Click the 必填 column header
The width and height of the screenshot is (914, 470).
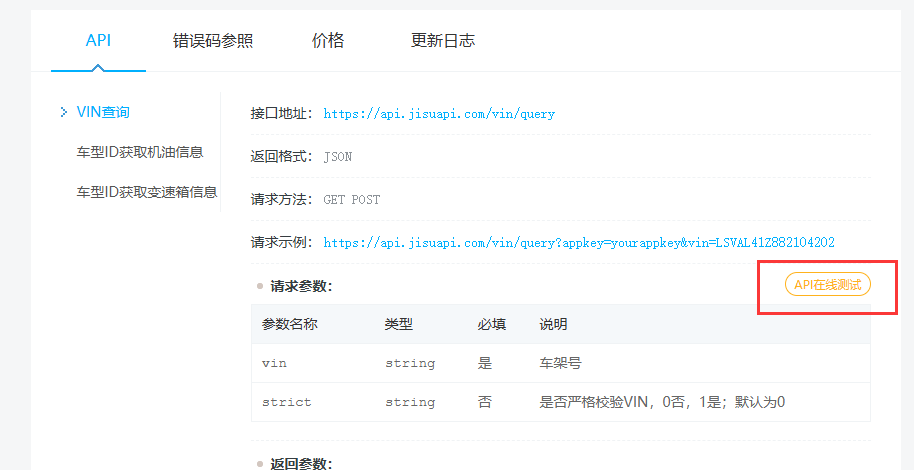tap(491, 324)
